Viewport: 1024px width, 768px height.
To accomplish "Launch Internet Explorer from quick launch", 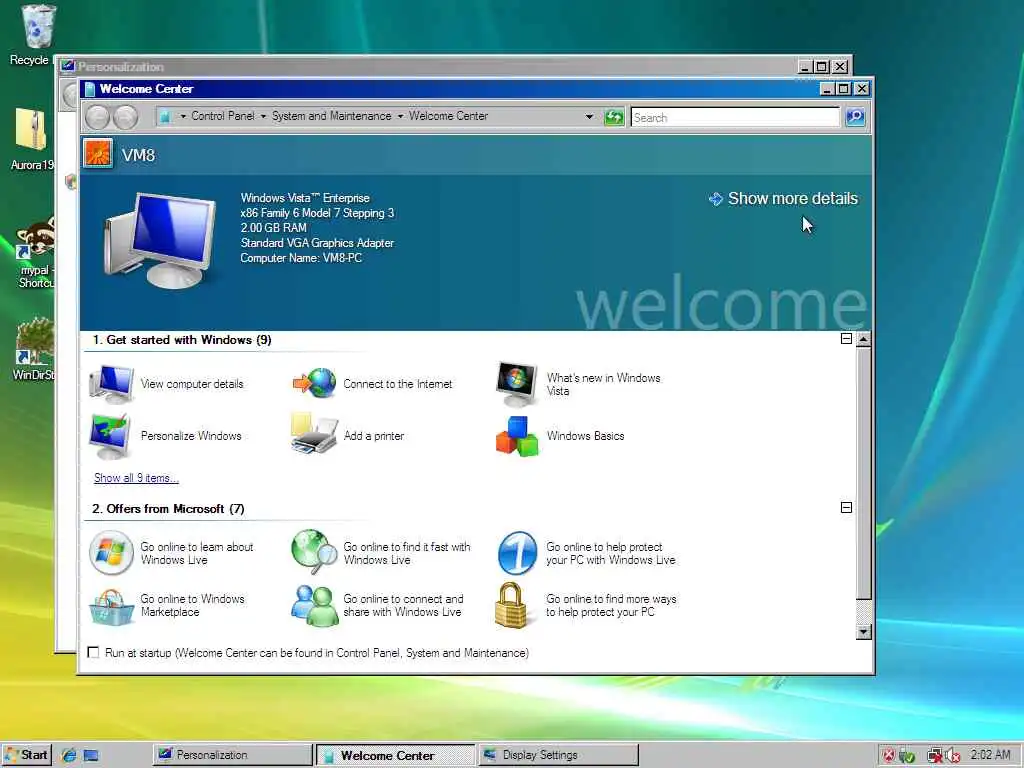I will point(69,756).
